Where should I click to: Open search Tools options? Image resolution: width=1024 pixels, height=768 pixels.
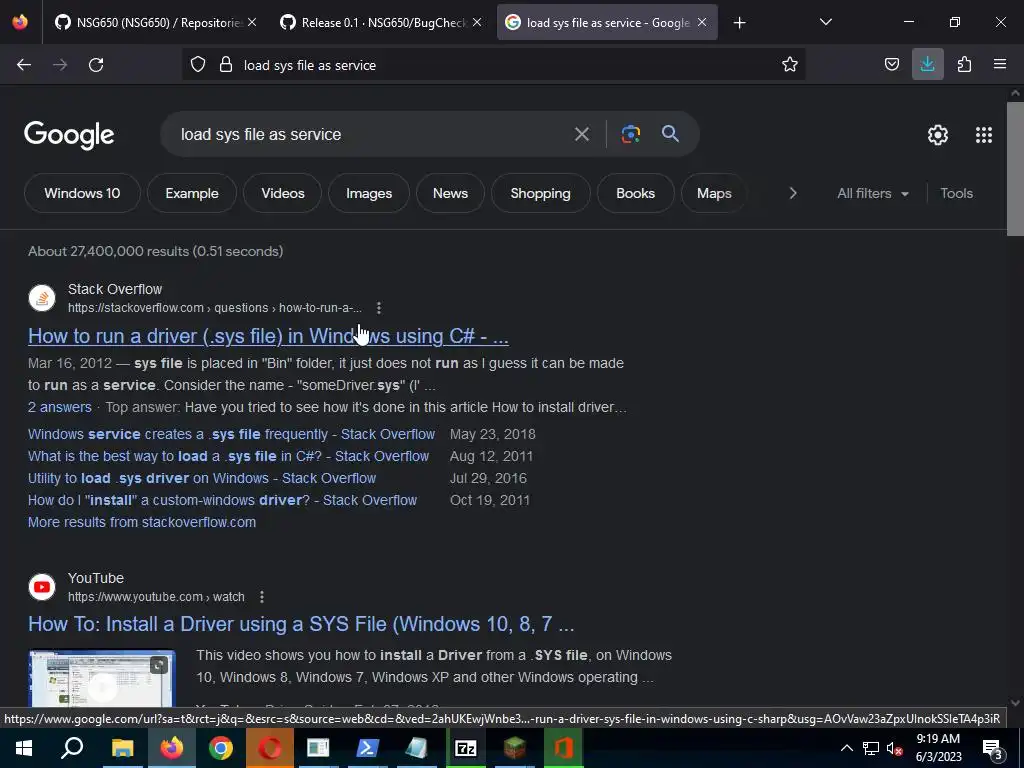point(956,193)
